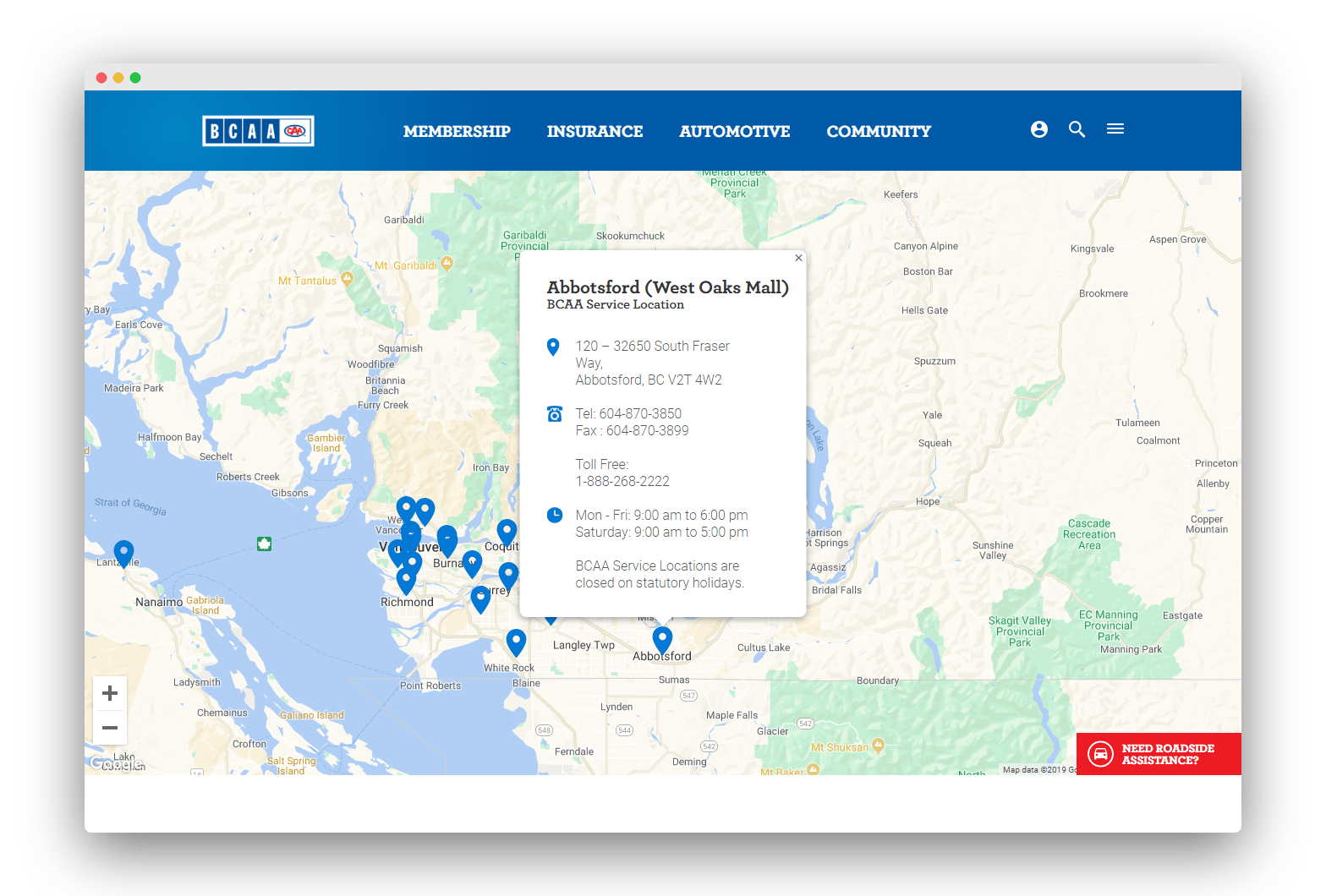1326x896 pixels.
Task: Click the address pin icon in popup
Action: pos(553,347)
